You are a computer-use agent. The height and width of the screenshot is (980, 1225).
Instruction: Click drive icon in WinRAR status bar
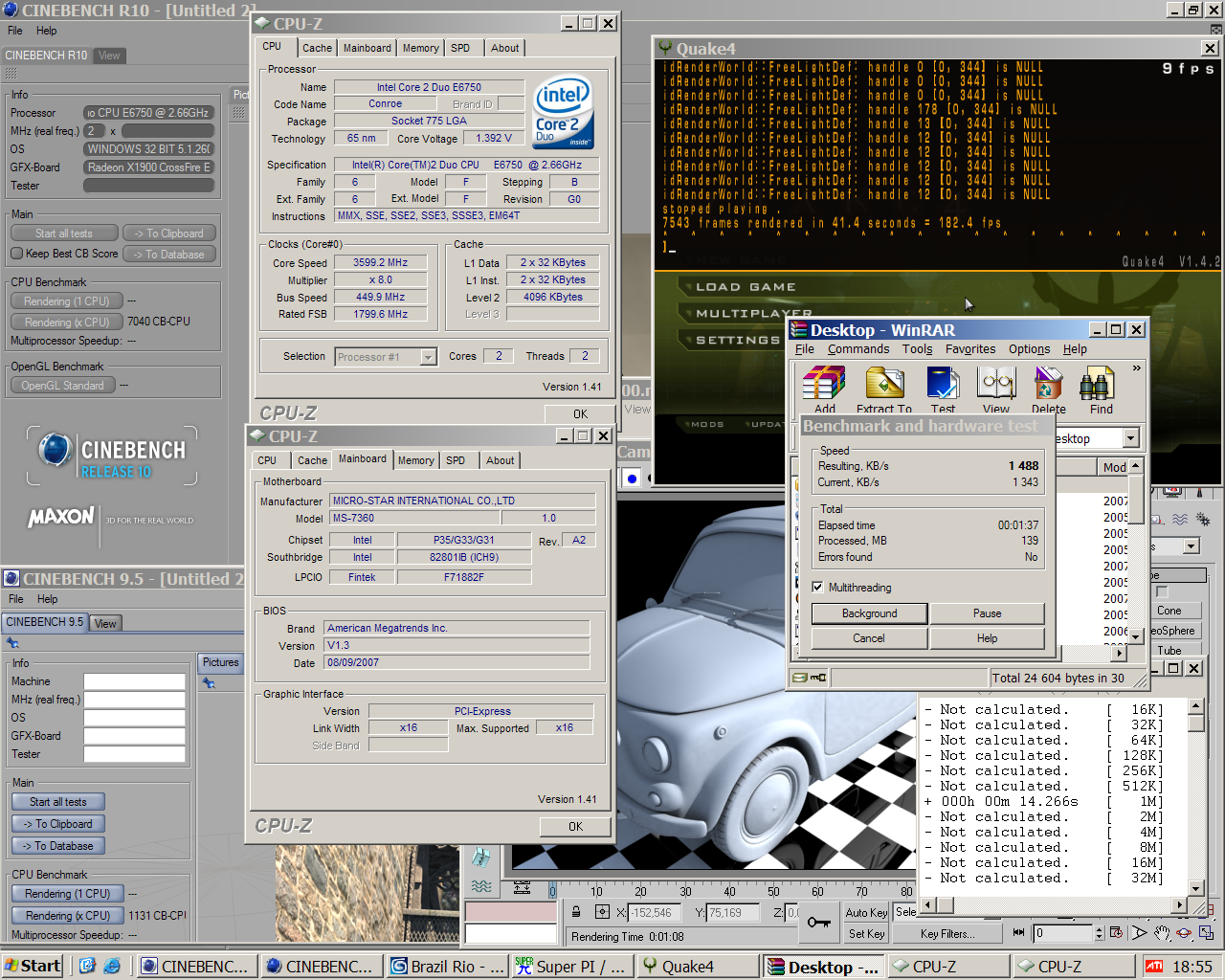[800, 678]
